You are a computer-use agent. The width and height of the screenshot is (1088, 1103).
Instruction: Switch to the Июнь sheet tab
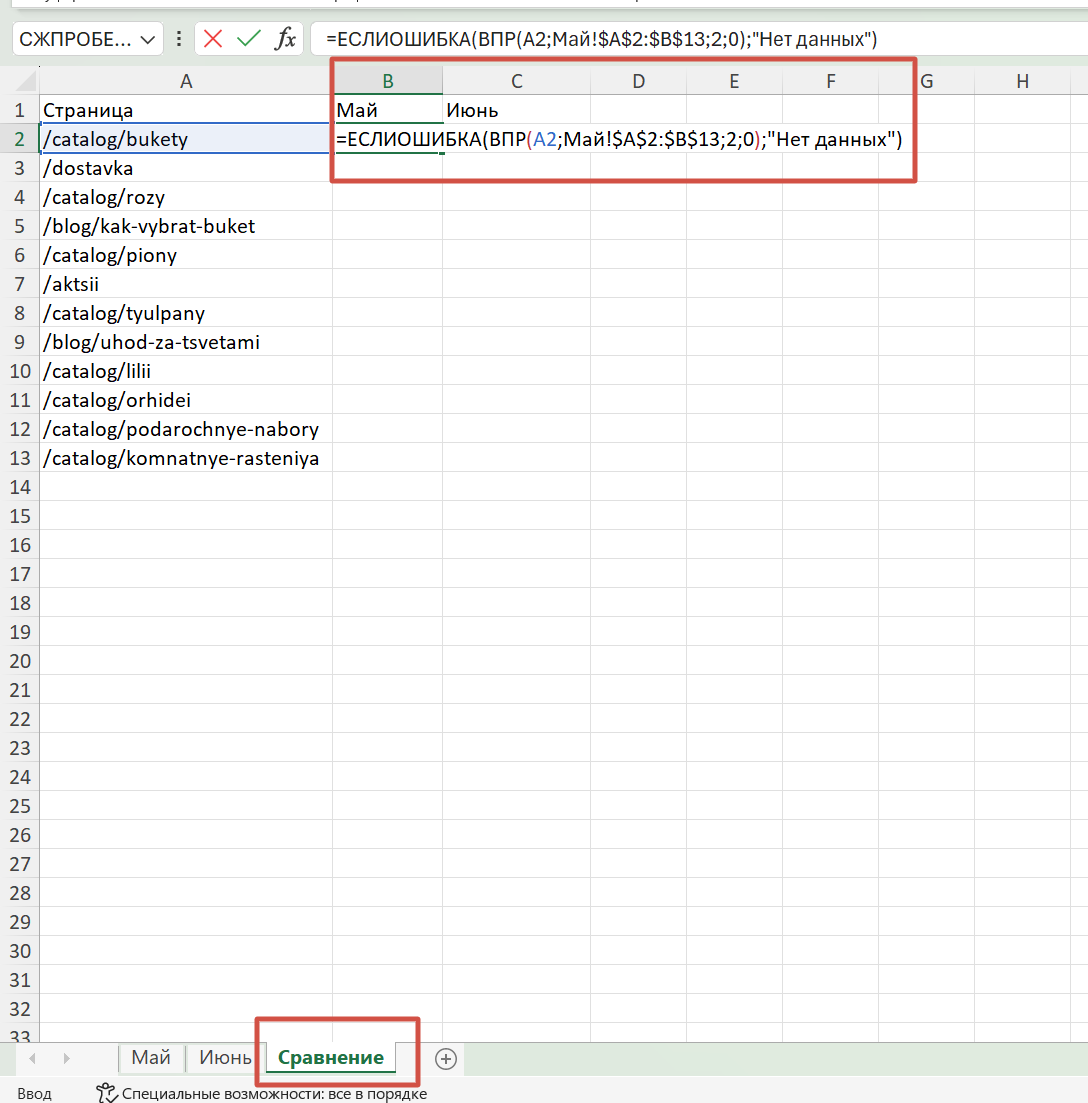point(225,1057)
